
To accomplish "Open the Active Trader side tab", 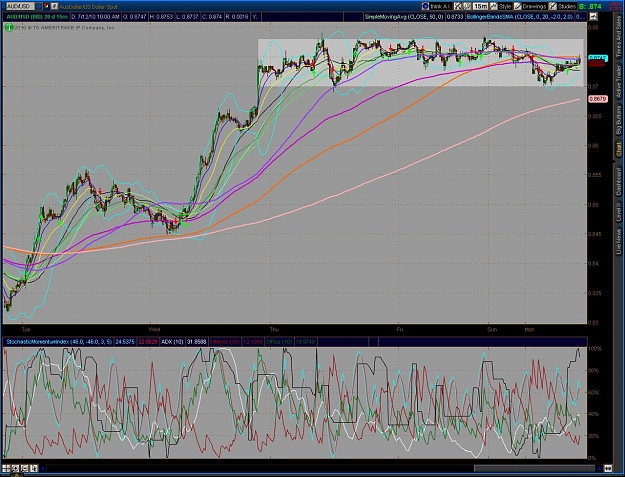I will [x=618, y=82].
